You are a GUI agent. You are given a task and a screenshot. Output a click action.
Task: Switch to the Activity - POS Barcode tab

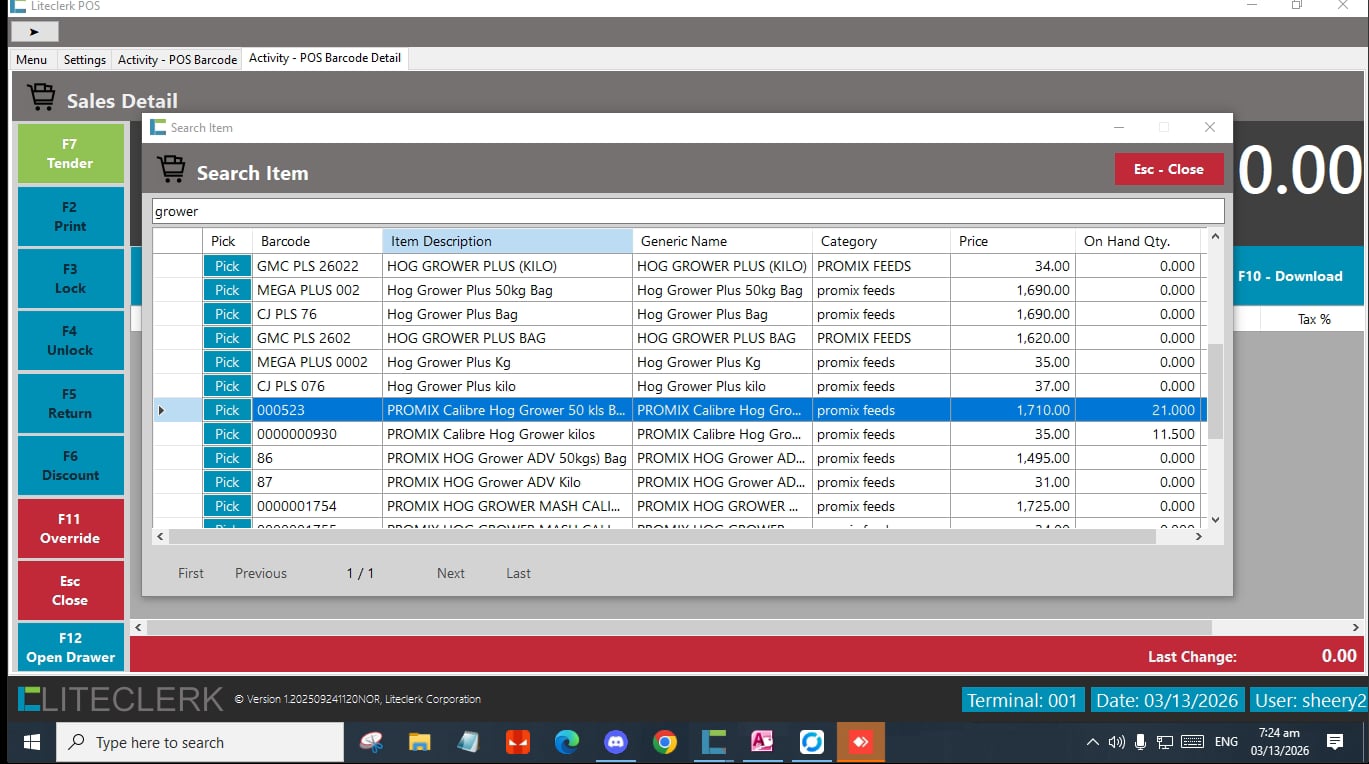[x=177, y=60]
